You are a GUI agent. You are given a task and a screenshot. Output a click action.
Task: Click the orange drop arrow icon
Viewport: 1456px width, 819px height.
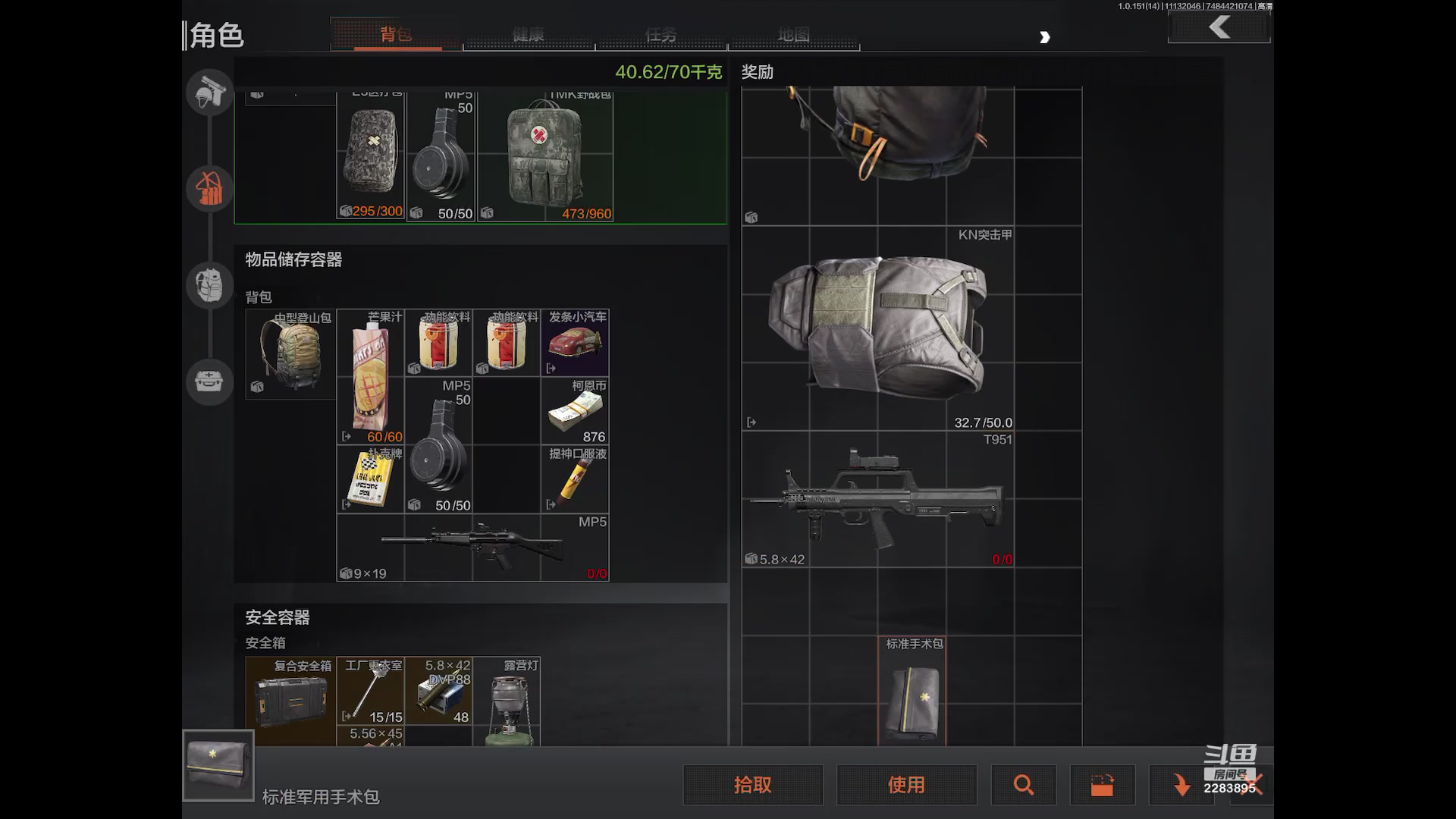pos(1180,785)
